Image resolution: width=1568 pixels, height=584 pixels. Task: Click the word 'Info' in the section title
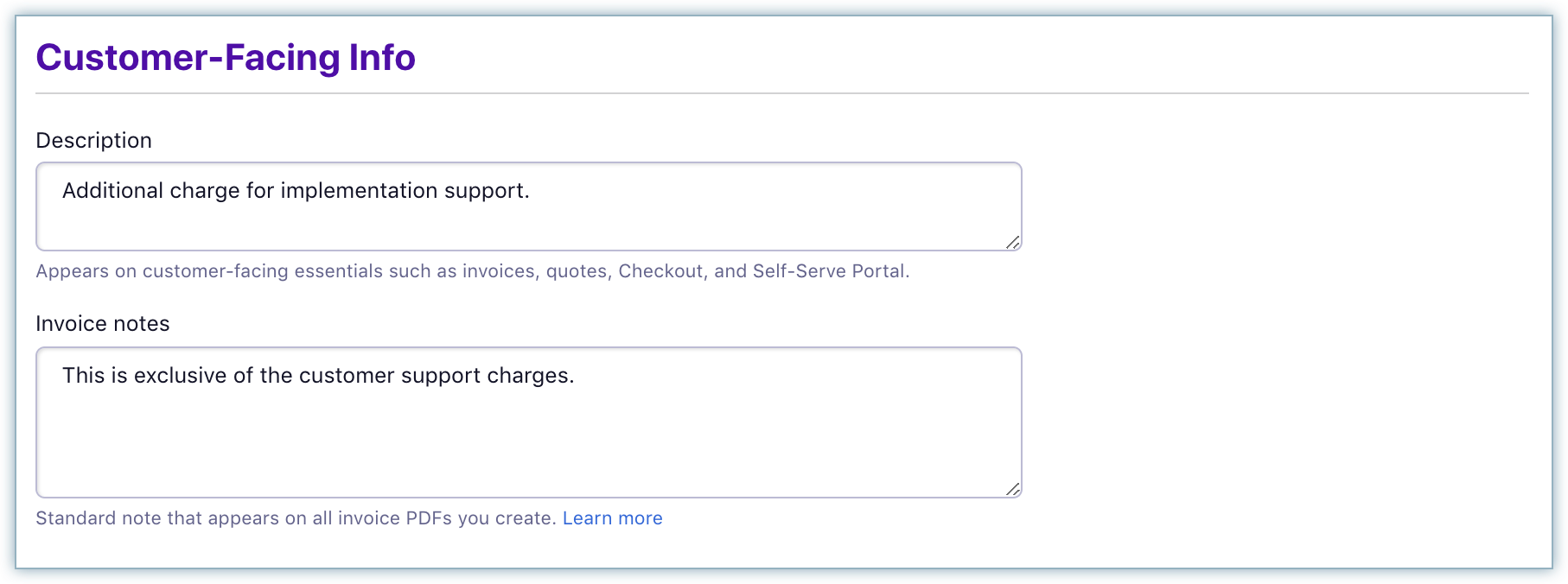(x=382, y=58)
